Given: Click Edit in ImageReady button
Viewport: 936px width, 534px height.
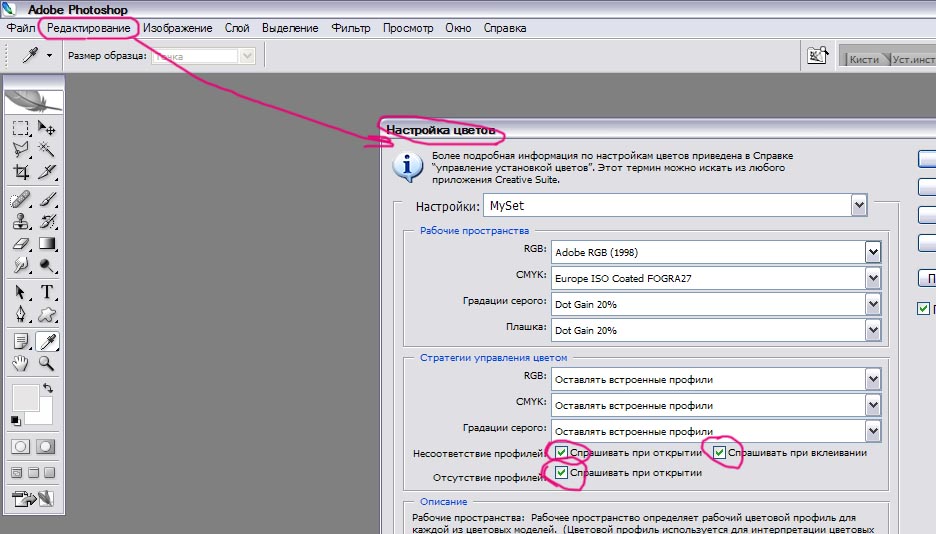Looking at the screenshot, I should [33, 498].
